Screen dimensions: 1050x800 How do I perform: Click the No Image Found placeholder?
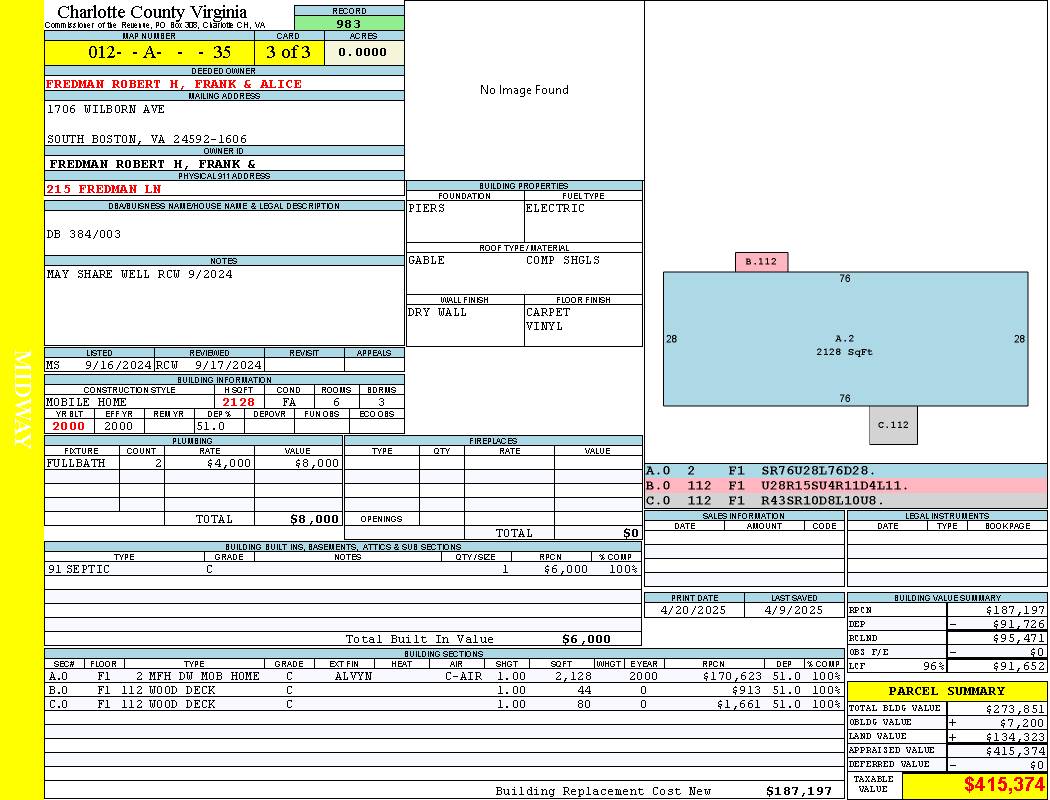[x=524, y=90]
